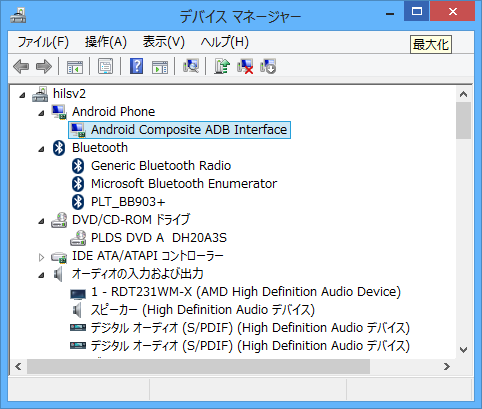Screen dimensions: 482x409
Task: Open the 操作(A) menu
Action: point(106,42)
